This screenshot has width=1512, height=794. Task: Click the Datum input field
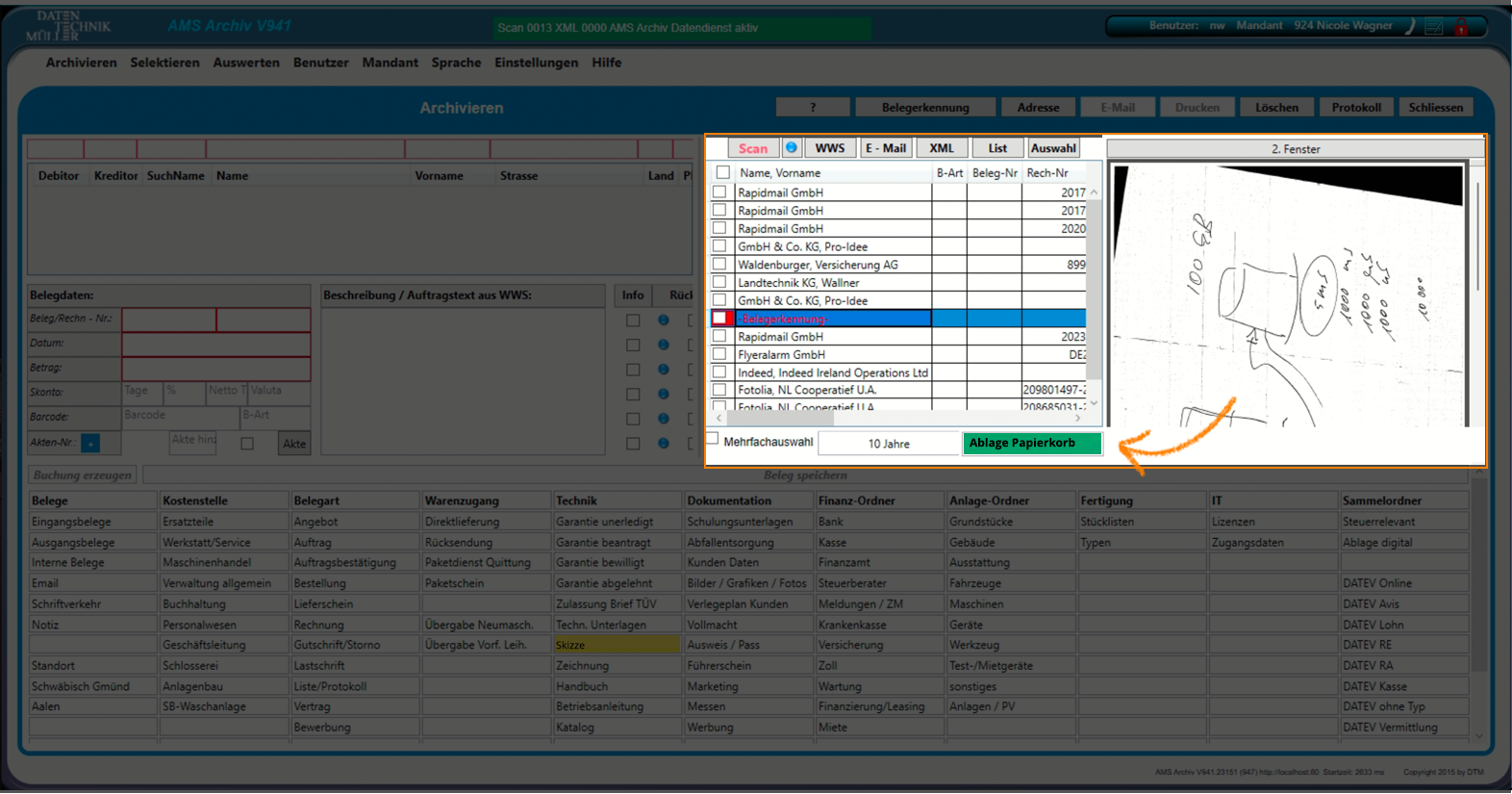216,344
